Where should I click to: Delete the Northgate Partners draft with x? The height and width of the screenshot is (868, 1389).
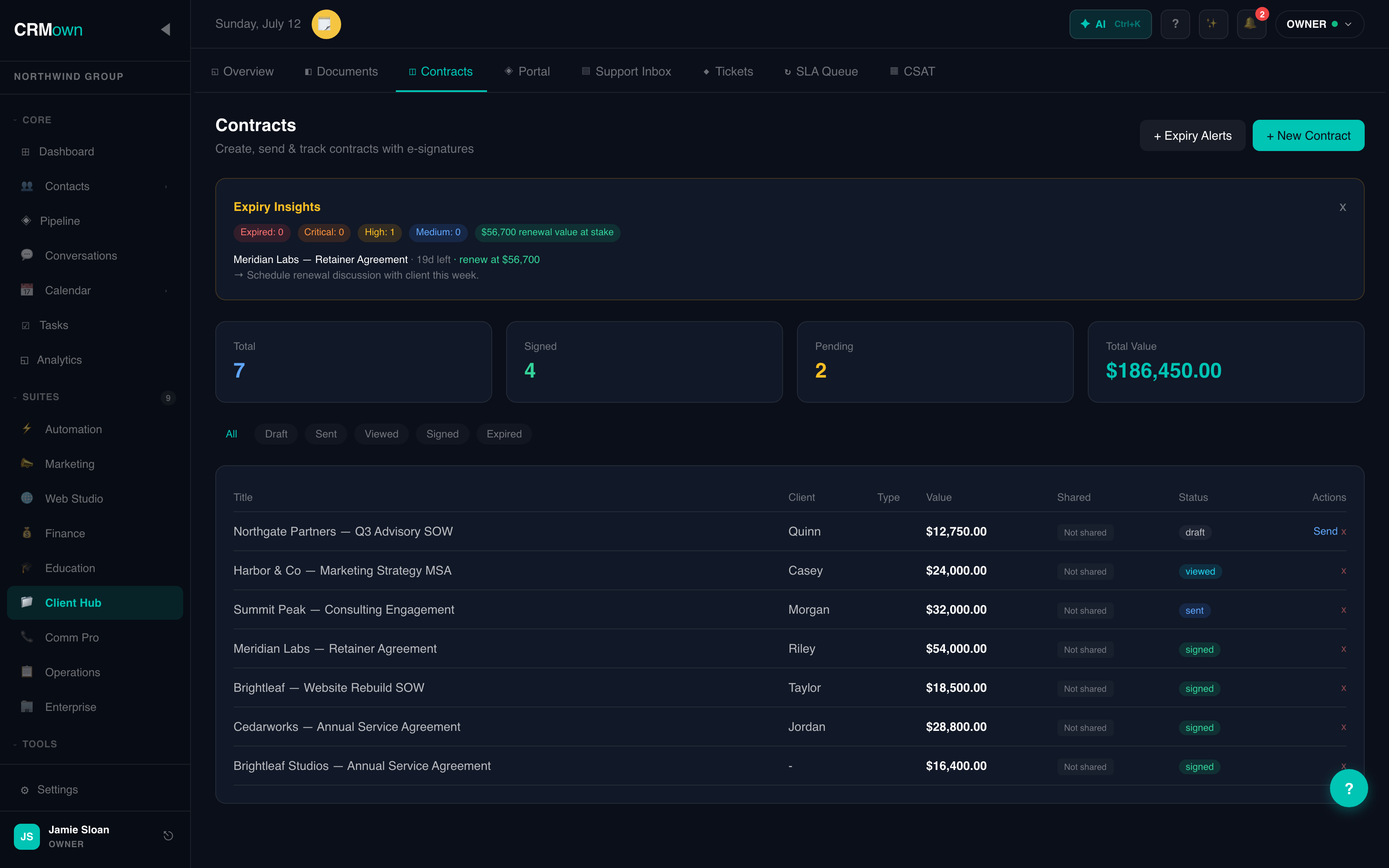[1344, 532]
